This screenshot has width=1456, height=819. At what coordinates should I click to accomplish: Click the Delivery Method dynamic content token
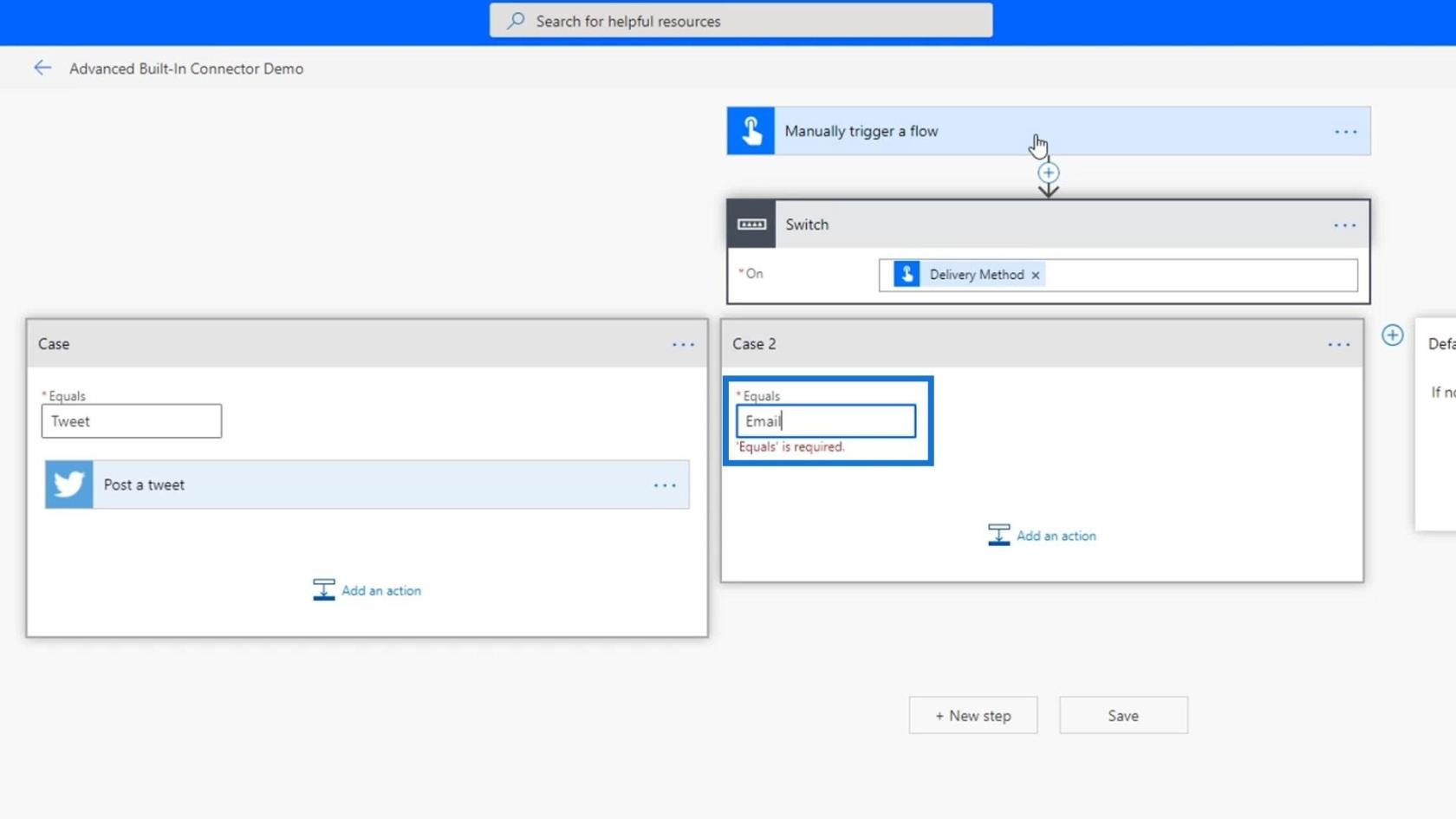pos(968,275)
